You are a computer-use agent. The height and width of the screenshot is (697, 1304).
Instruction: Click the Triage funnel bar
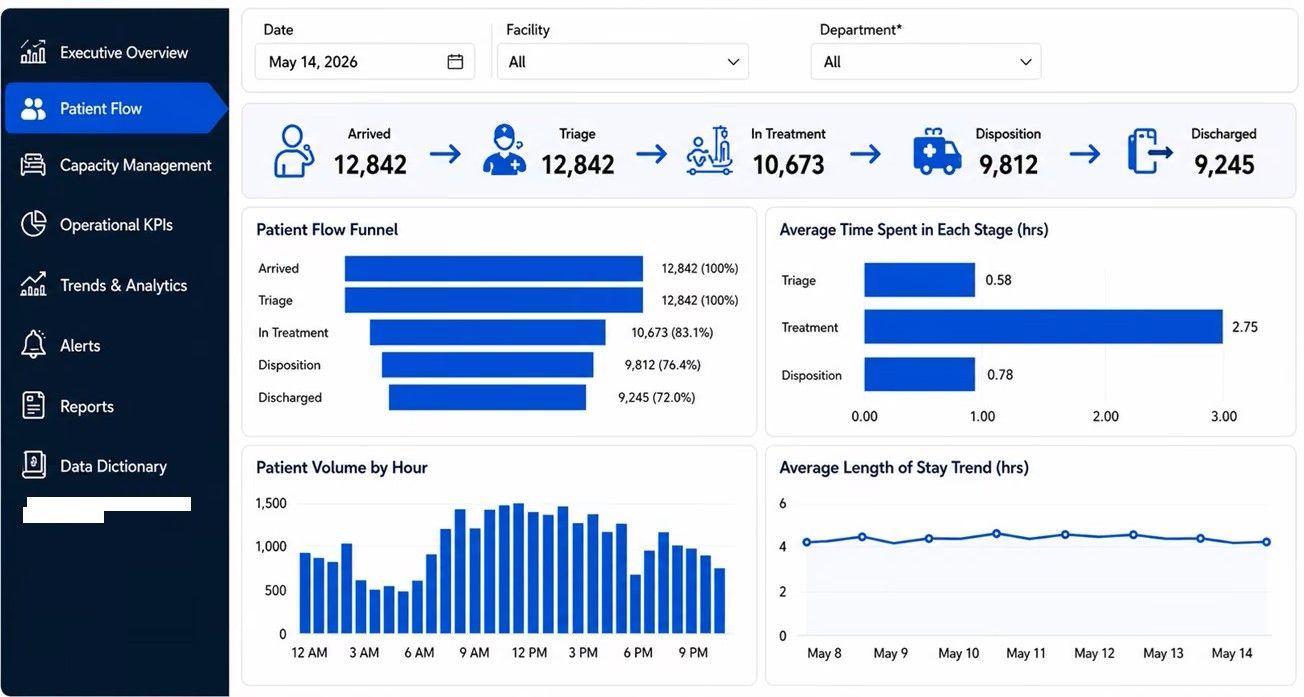(494, 300)
